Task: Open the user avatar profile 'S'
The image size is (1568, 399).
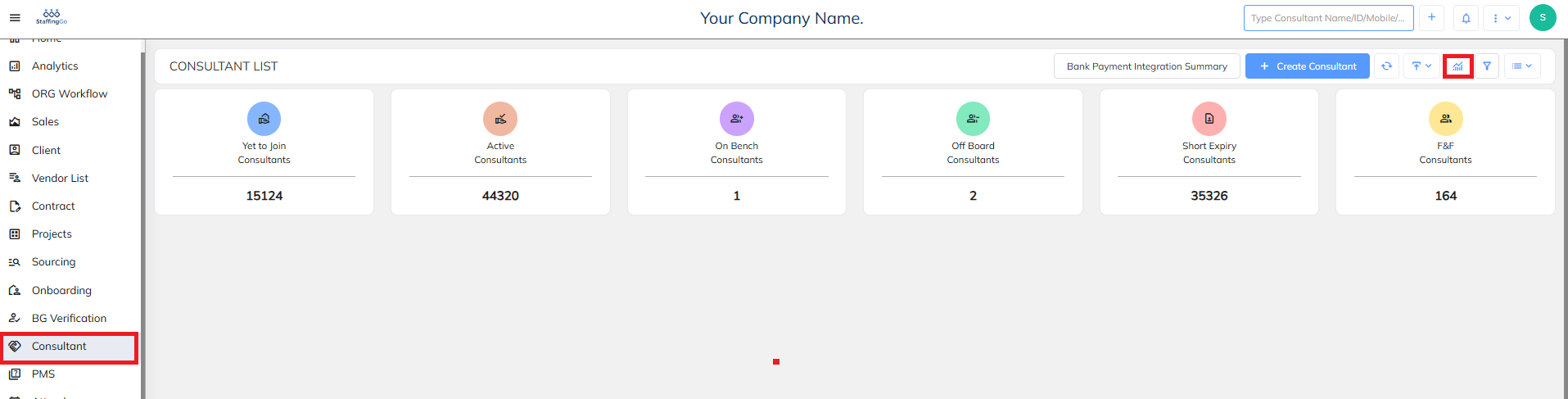Action: [1543, 18]
